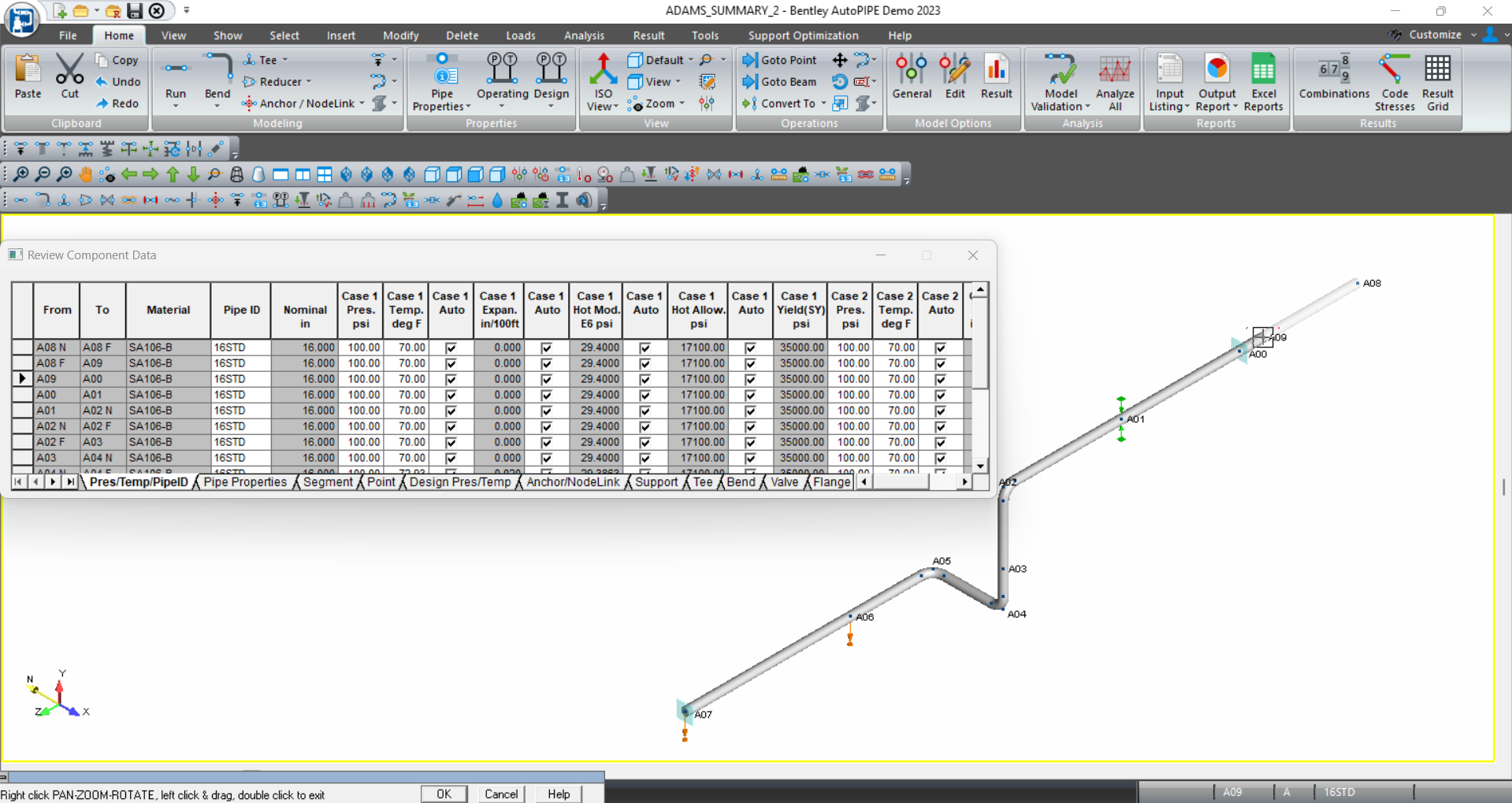Open the Result Grid
Image resolution: width=1512 pixels, height=803 pixels.
[1437, 81]
